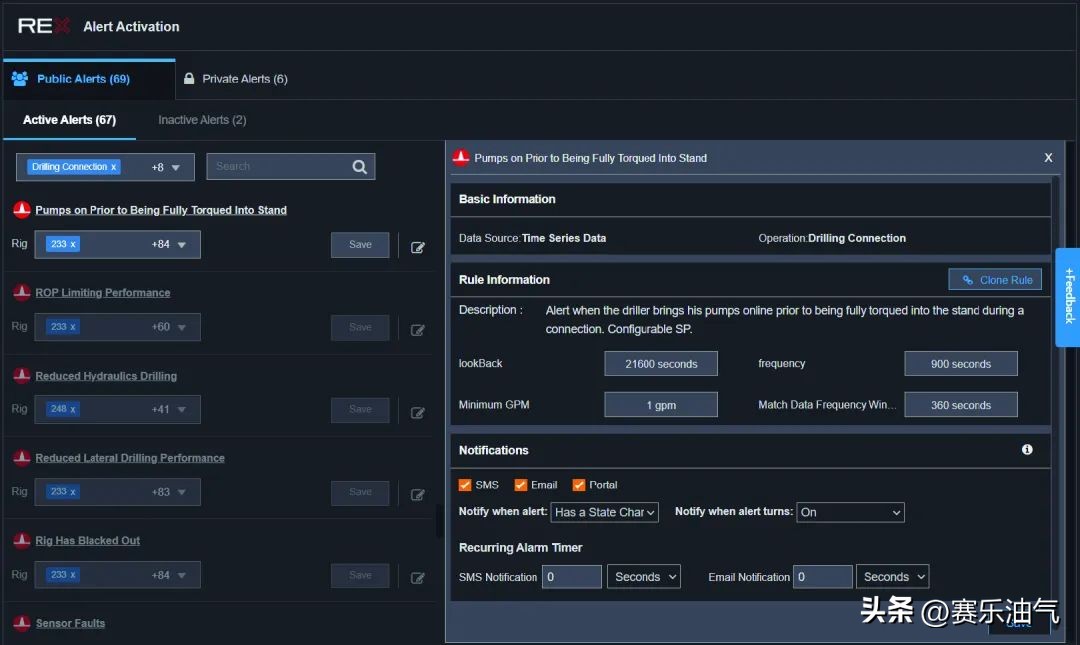Open the Inactive Alerts tab
This screenshot has height=645, width=1080.
pyautogui.click(x=202, y=120)
